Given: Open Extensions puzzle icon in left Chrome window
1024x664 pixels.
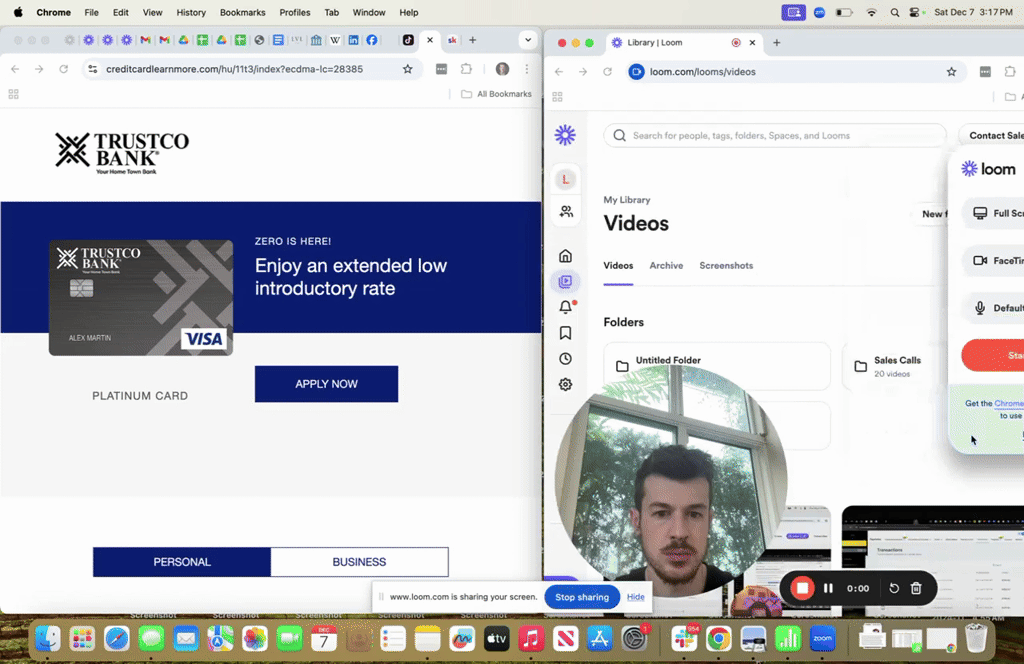Looking at the screenshot, I should pyautogui.click(x=466, y=69).
